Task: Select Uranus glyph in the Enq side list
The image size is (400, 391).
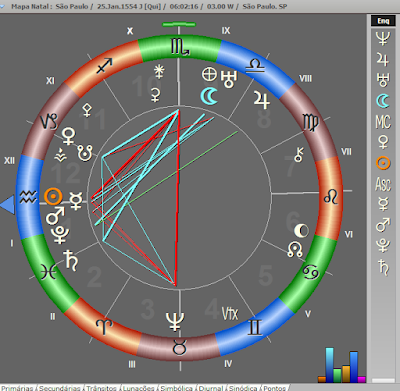Action: (383, 80)
